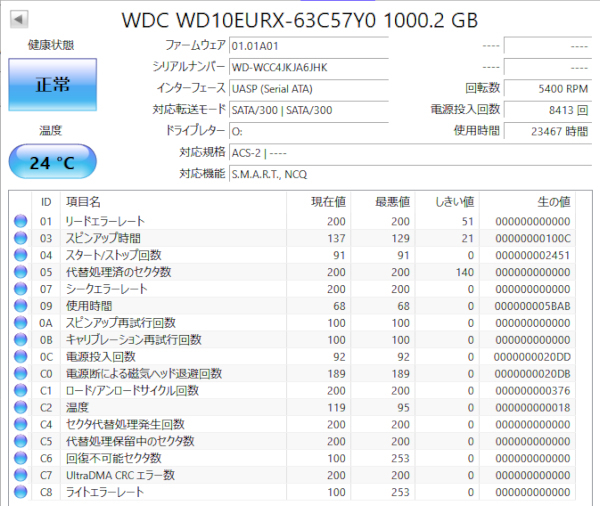Click the 現在値 column header

click(319, 202)
